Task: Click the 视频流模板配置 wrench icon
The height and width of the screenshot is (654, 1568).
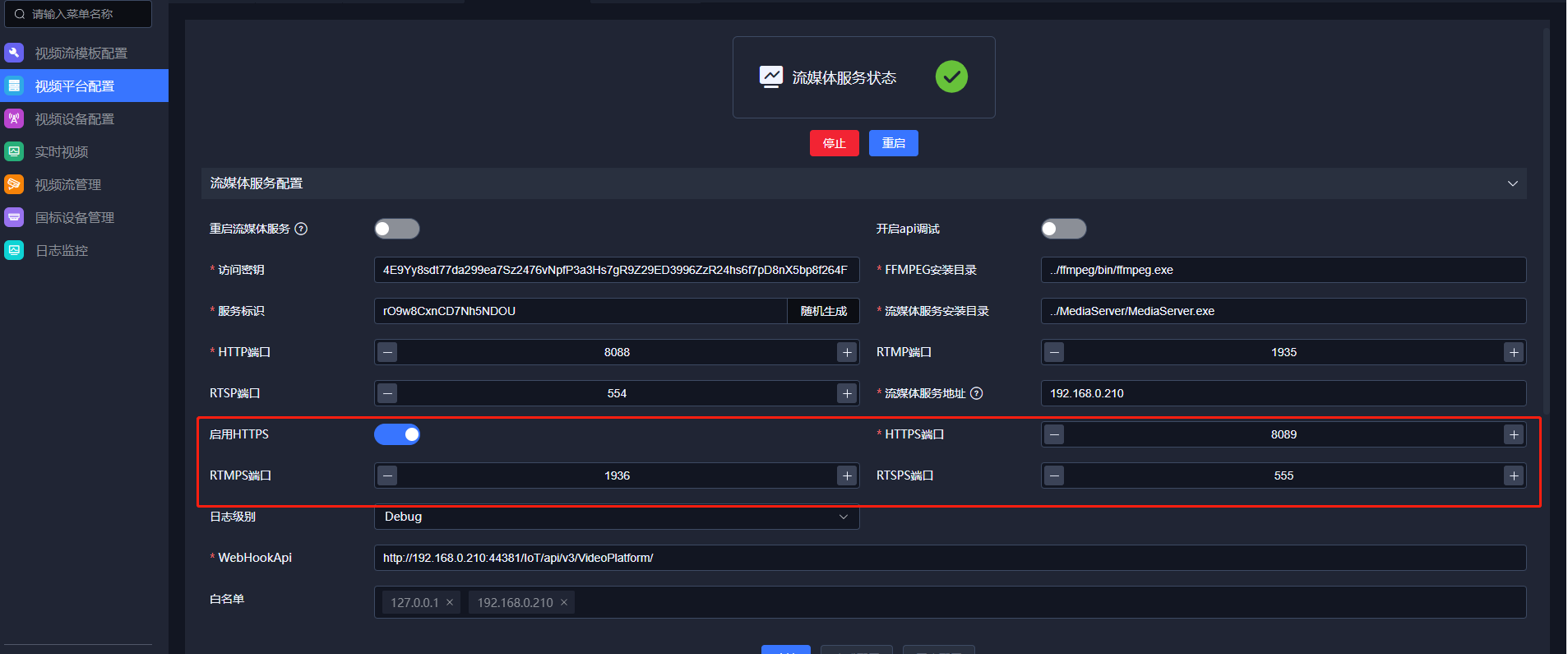Action: coord(14,53)
